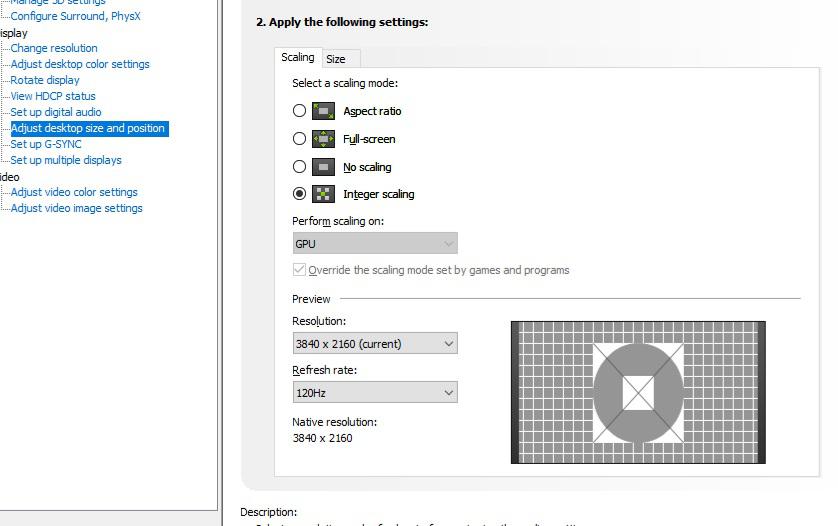Open Change resolution page
838x526 pixels.
click(x=54, y=48)
